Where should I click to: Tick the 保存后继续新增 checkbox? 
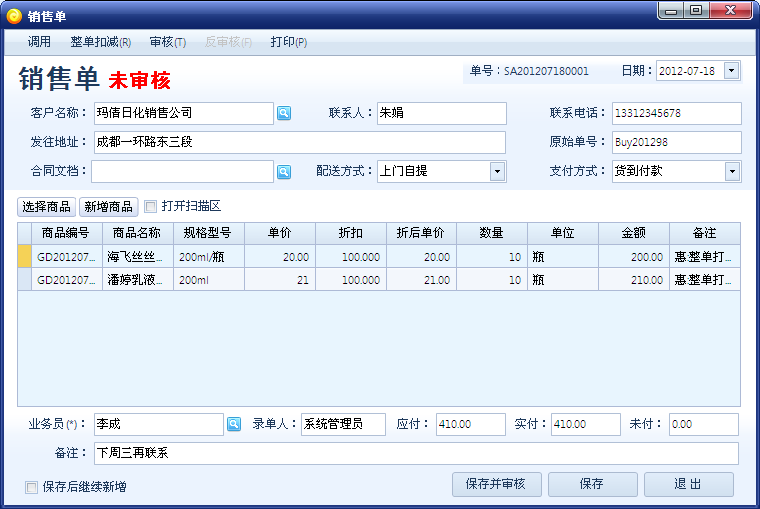(32, 487)
